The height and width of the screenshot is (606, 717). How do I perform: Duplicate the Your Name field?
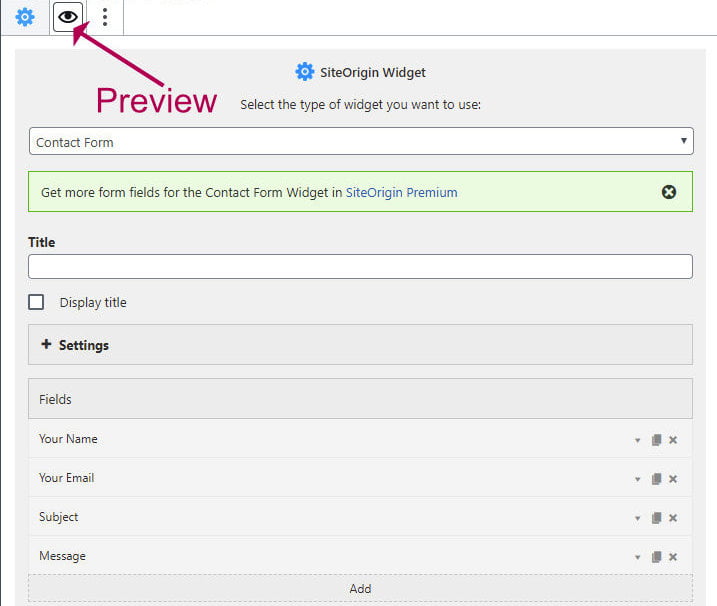[x=656, y=440]
